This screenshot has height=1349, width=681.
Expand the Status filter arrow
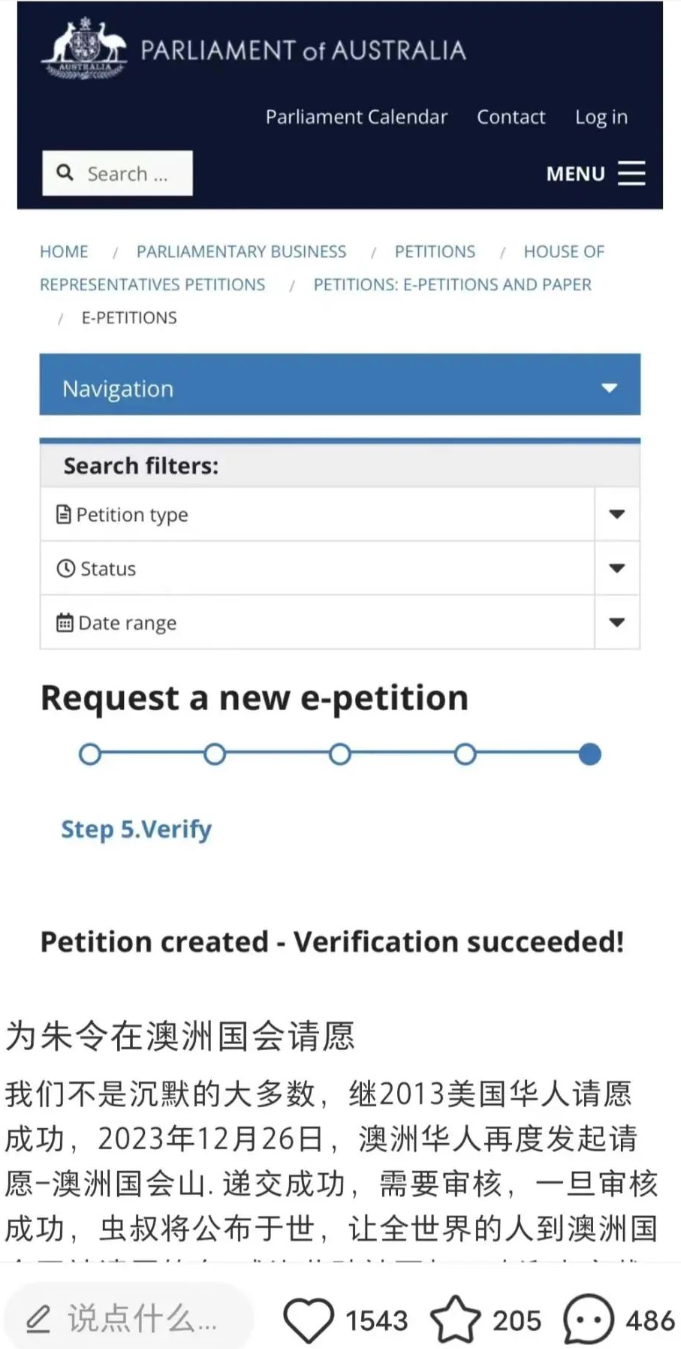tap(617, 569)
